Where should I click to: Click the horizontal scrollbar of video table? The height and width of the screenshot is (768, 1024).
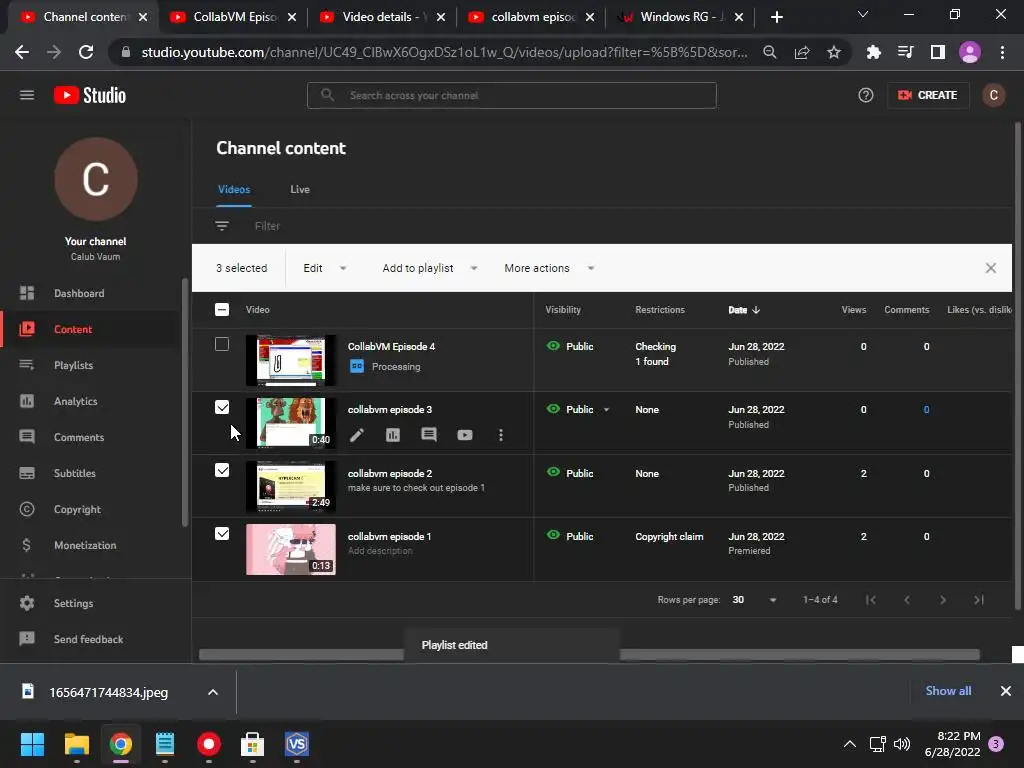pos(589,654)
